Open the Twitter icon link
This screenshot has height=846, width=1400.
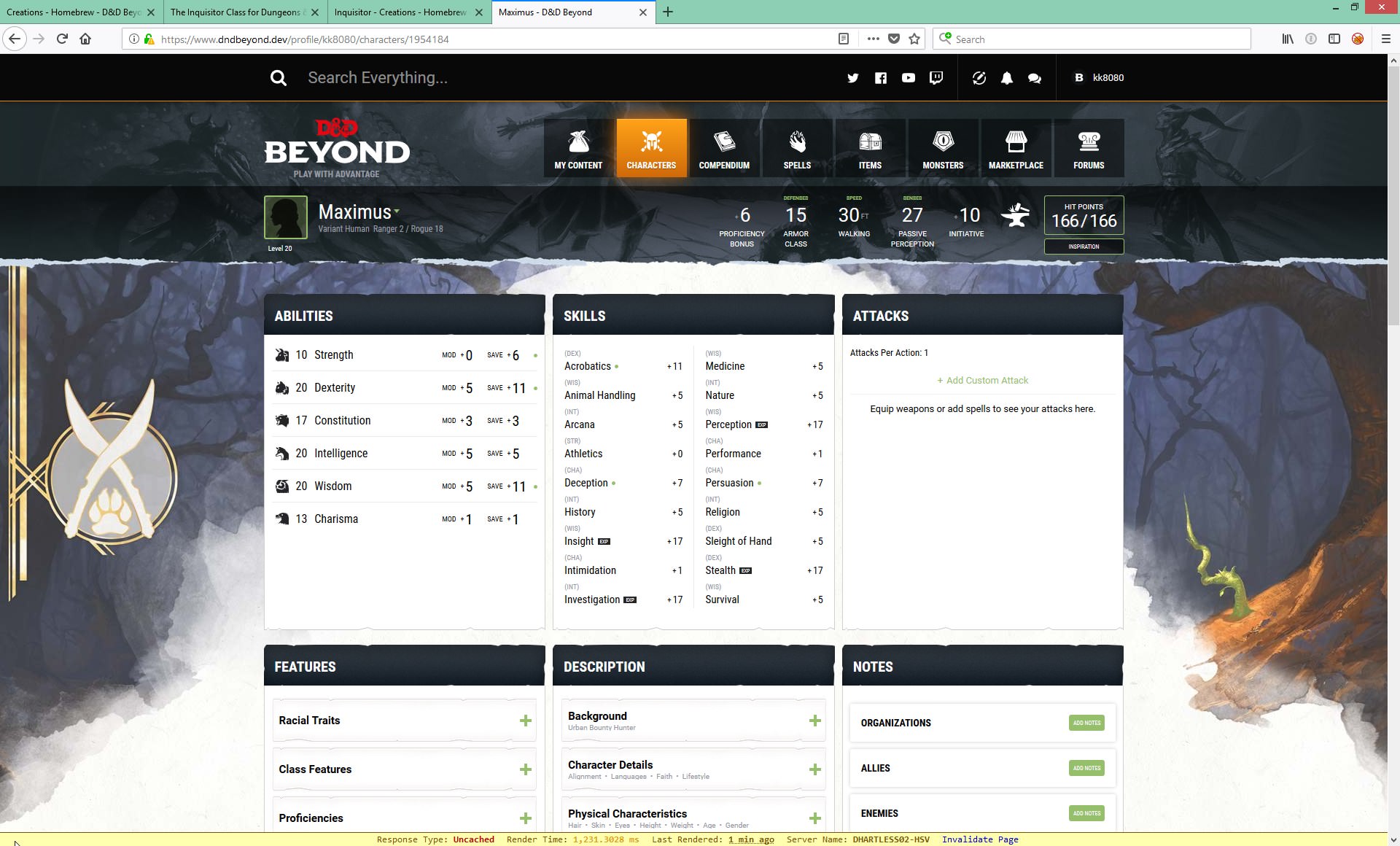coord(852,78)
